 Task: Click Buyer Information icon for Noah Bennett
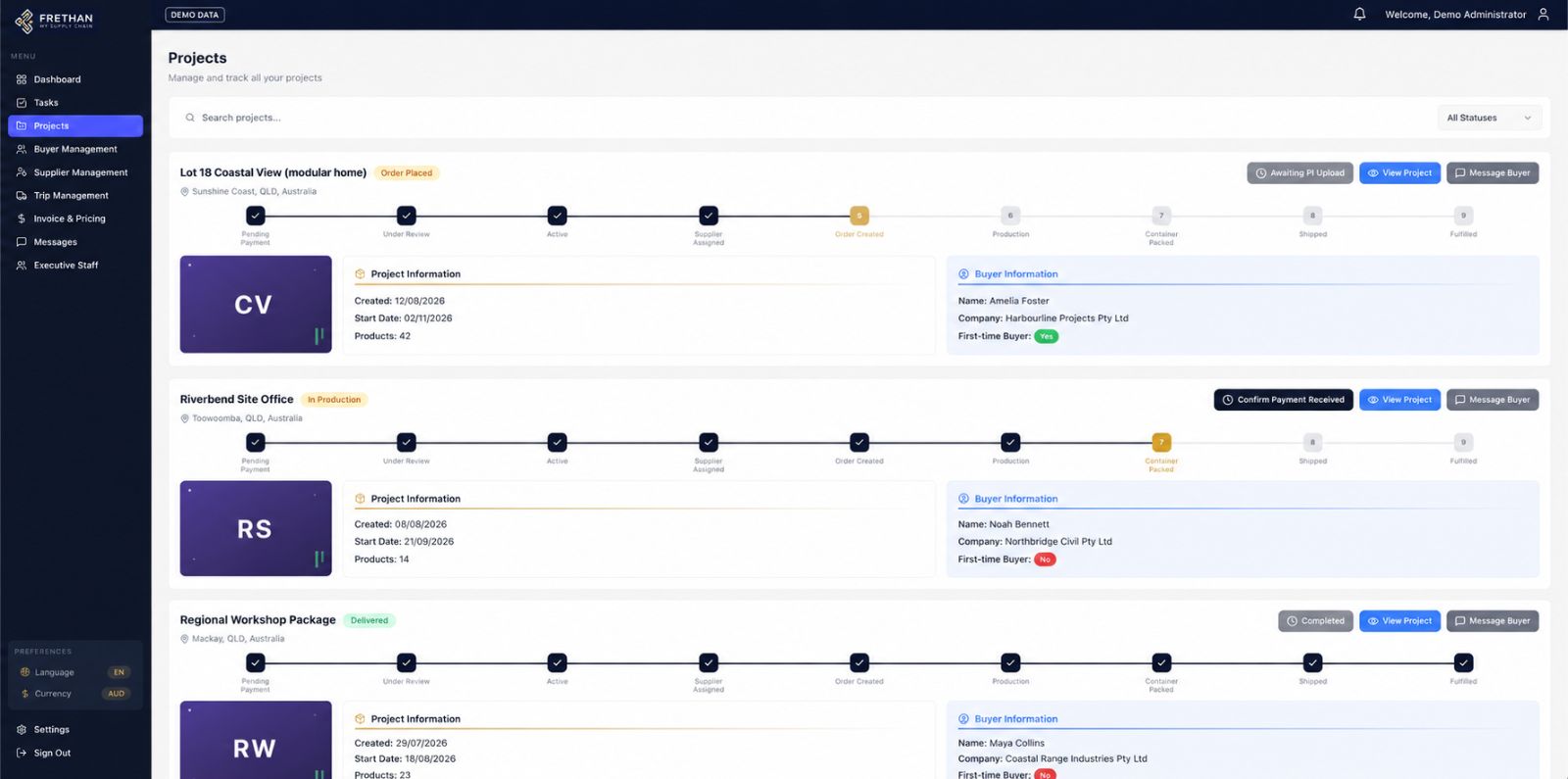pyautogui.click(x=963, y=499)
